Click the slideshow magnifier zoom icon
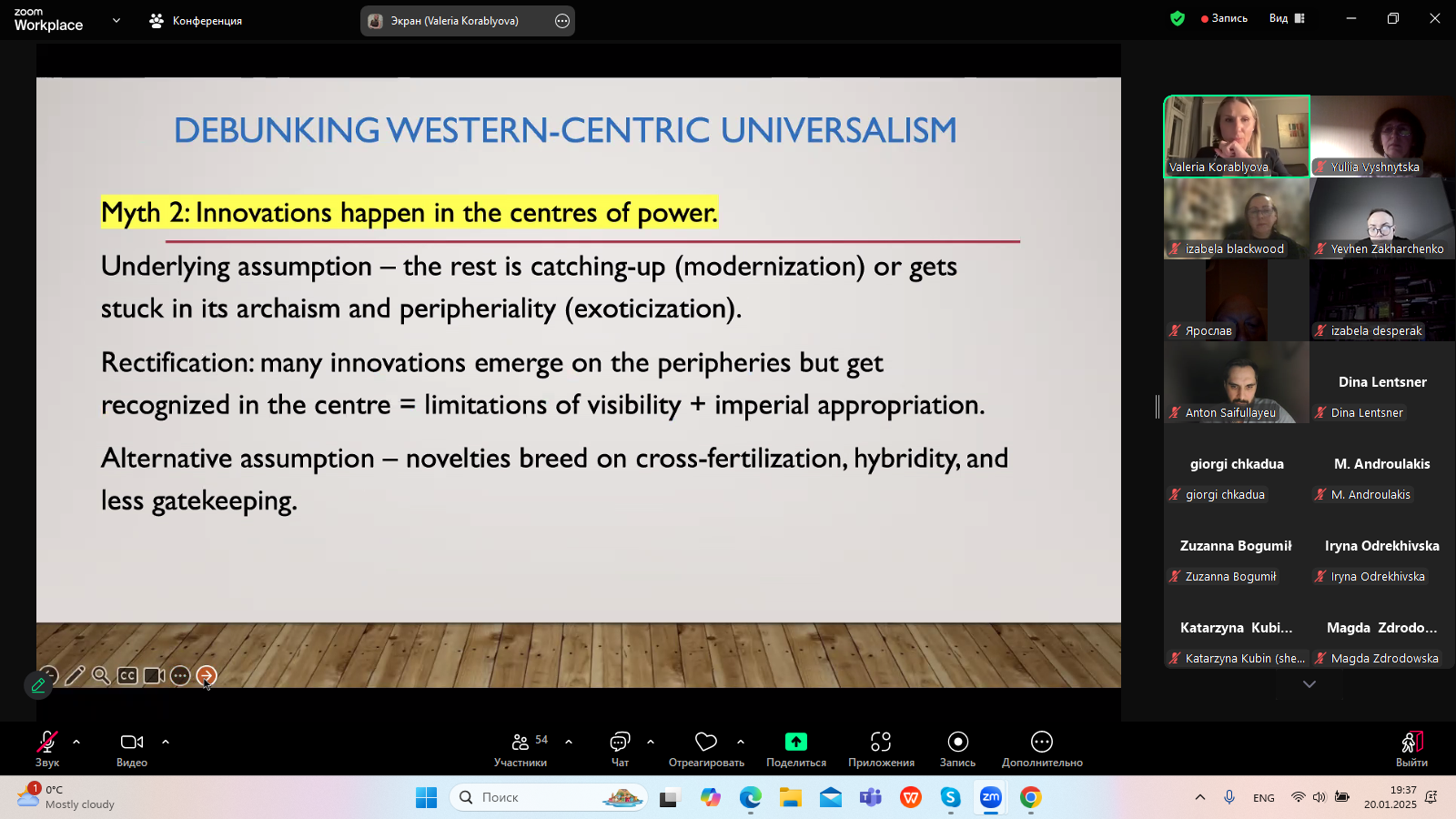 click(101, 675)
